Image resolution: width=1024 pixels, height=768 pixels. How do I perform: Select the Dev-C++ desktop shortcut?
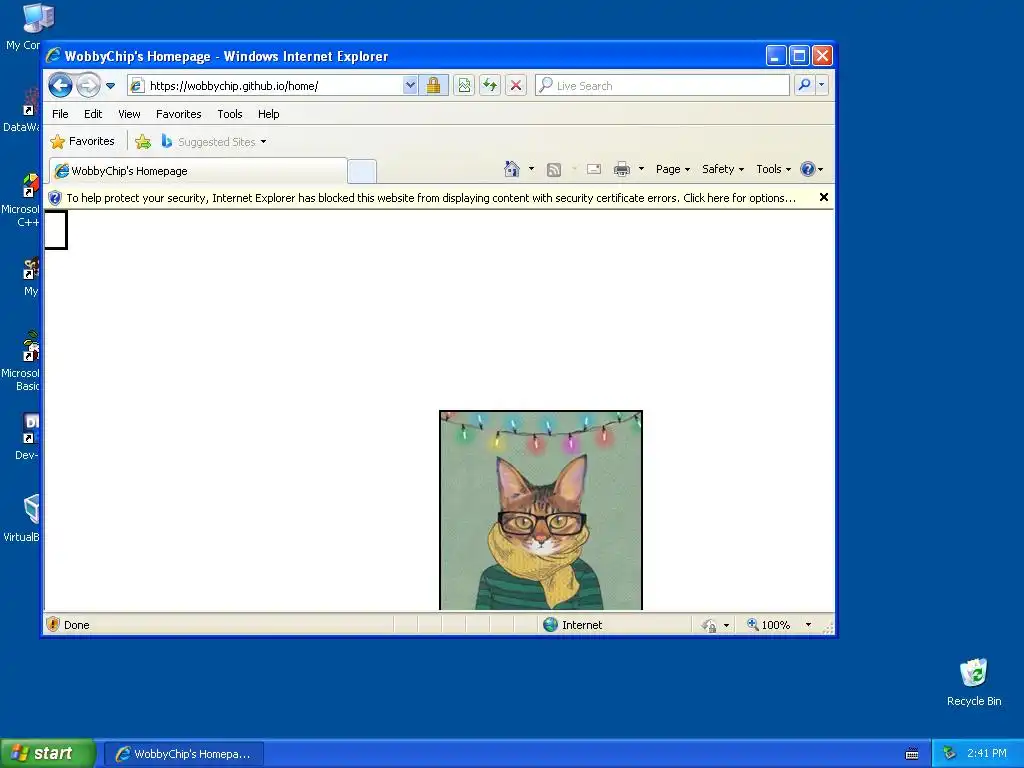(26, 437)
